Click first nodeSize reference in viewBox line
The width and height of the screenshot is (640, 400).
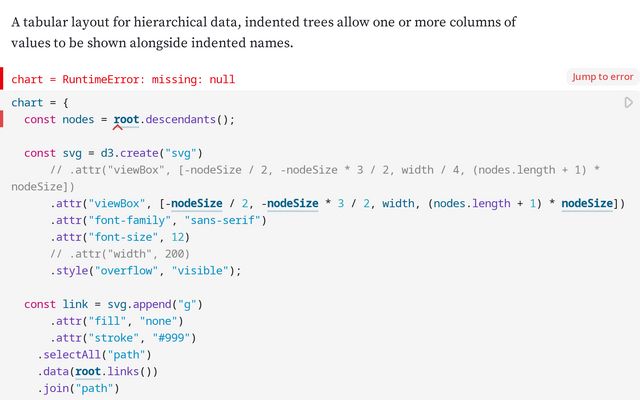[197, 203]
